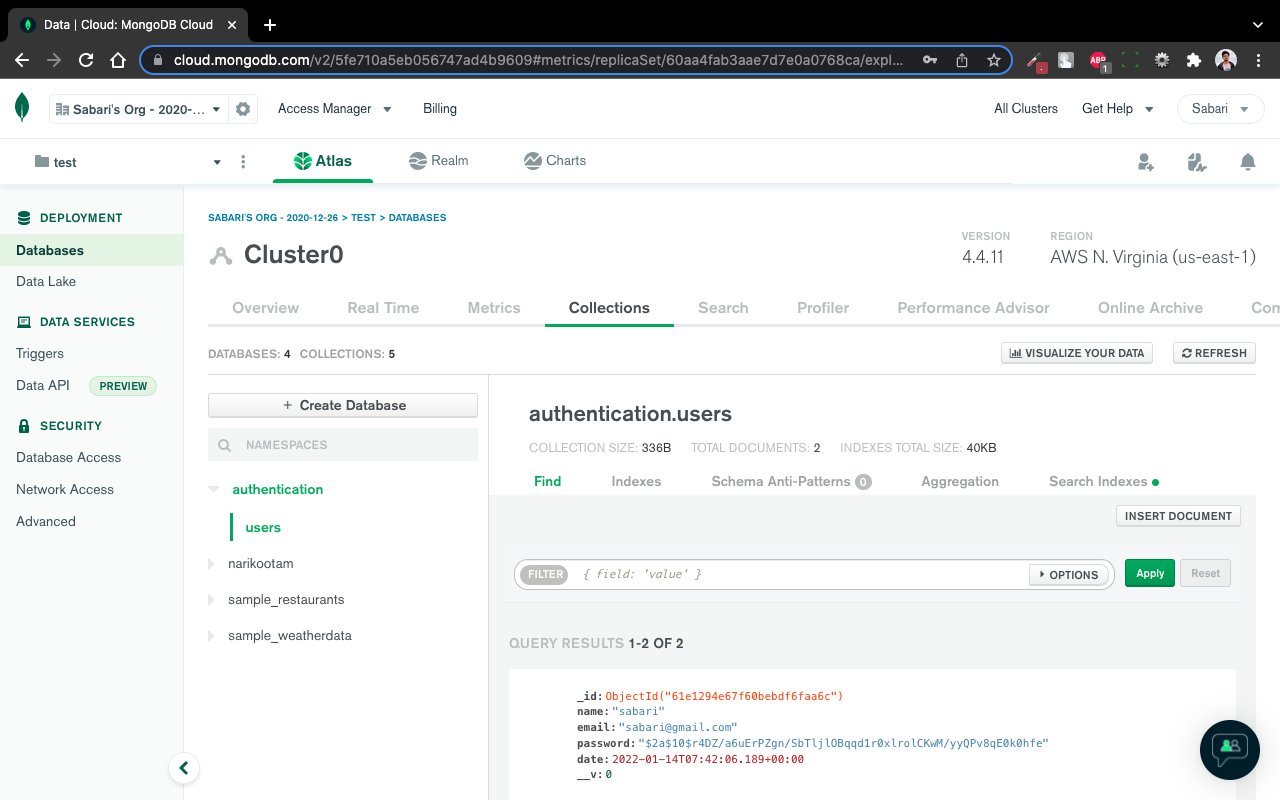Switch to the Aggregation tab
1280x800 pixels.
960,481
